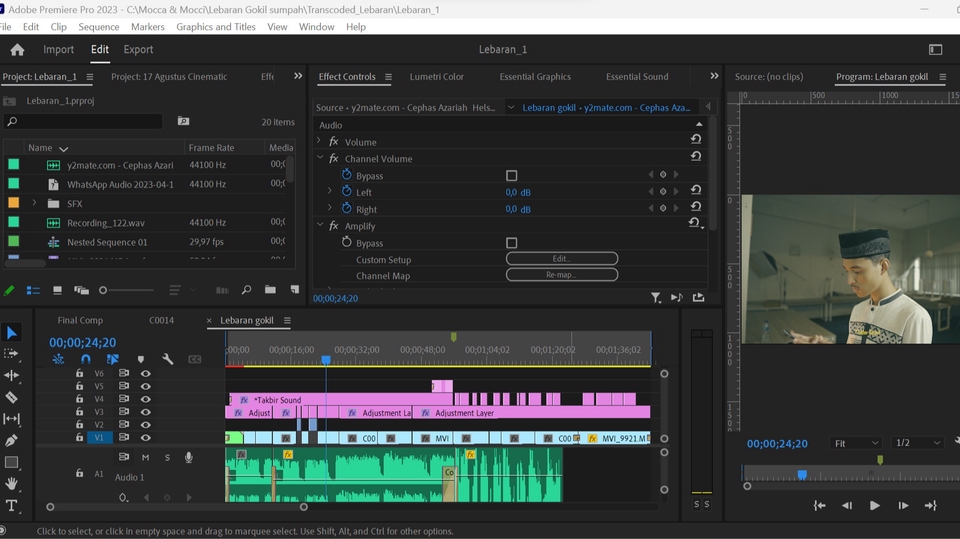Switch to the Lumetri Color tab
Screen dimensions: 960x539
coord(437,76)
